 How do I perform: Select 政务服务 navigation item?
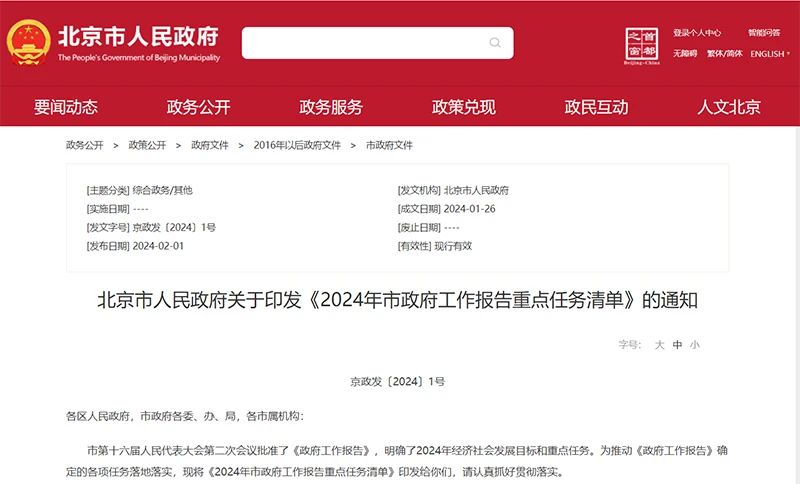[x=331, y=107]
